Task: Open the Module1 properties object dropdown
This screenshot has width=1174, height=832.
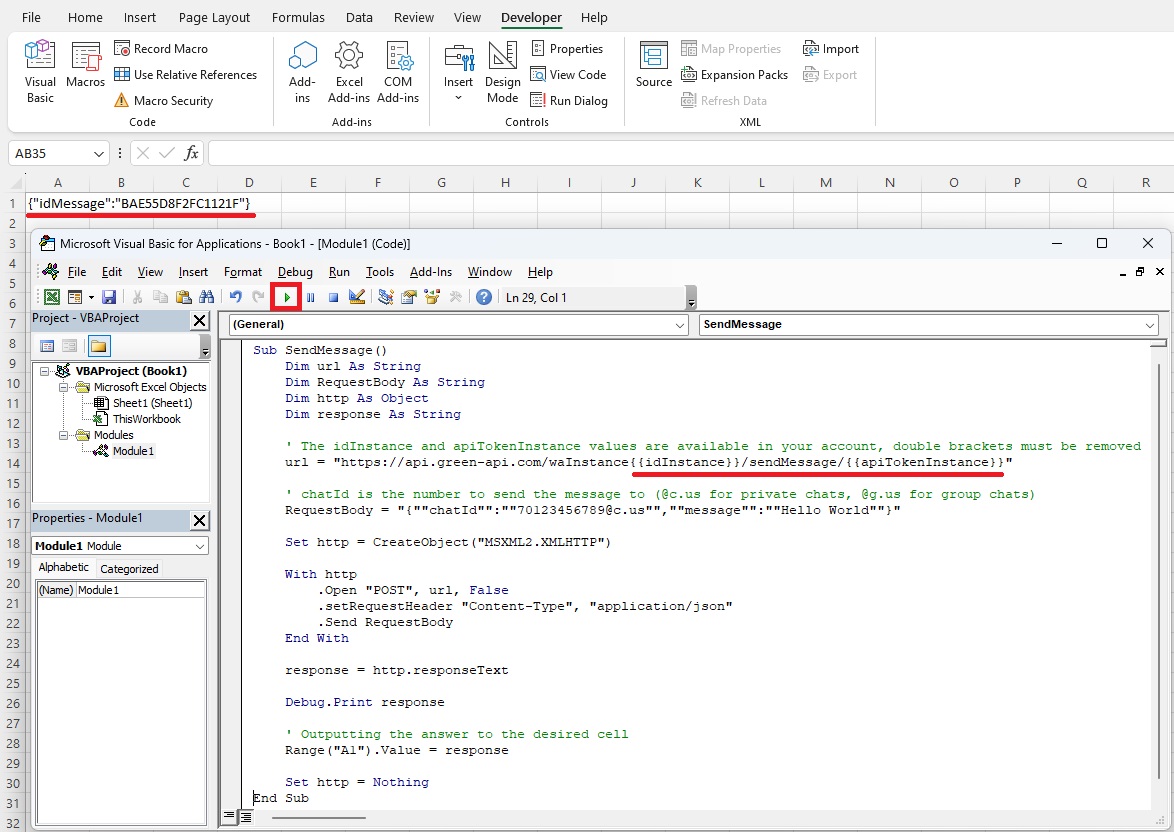Action: tap(200, 546)
